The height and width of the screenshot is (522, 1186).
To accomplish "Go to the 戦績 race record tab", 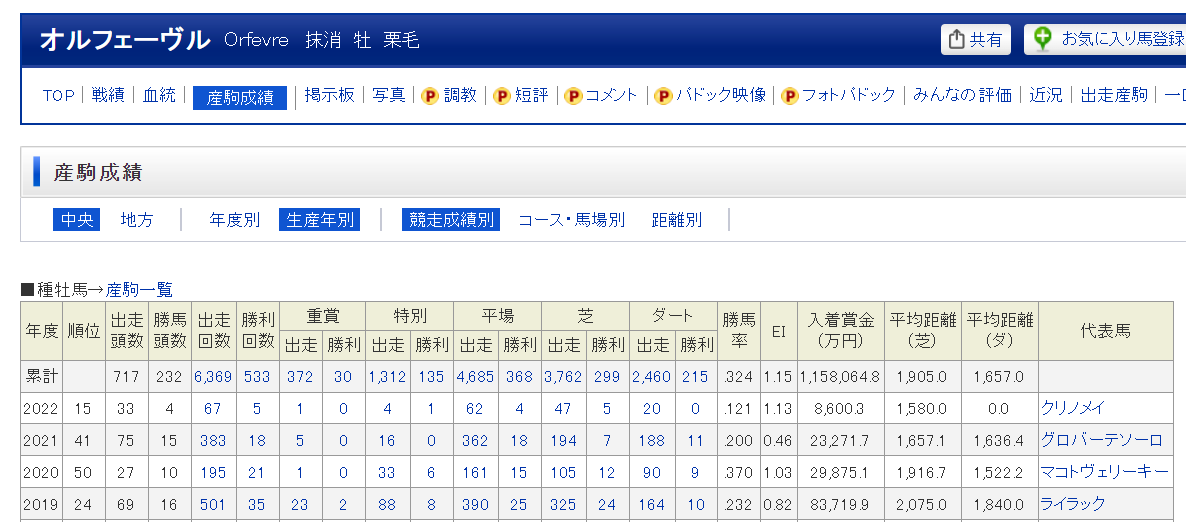I will click(108, 95).
